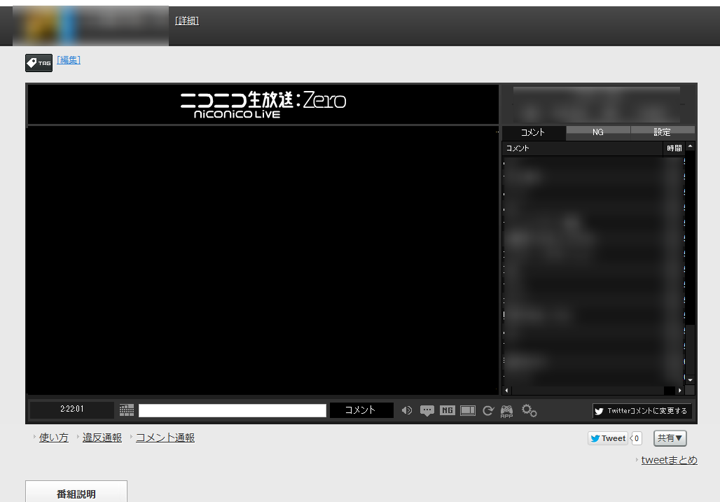Sort by 時間 column header
Screen dimensions: 720x502
point(674,148)
